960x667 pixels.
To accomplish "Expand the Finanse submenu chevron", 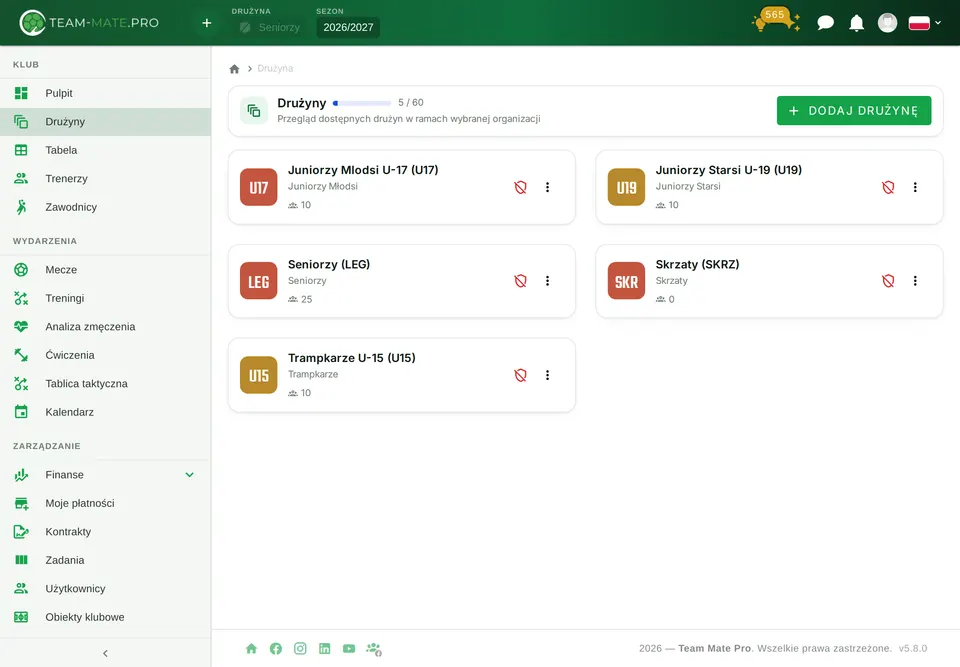I will (190, 475).
